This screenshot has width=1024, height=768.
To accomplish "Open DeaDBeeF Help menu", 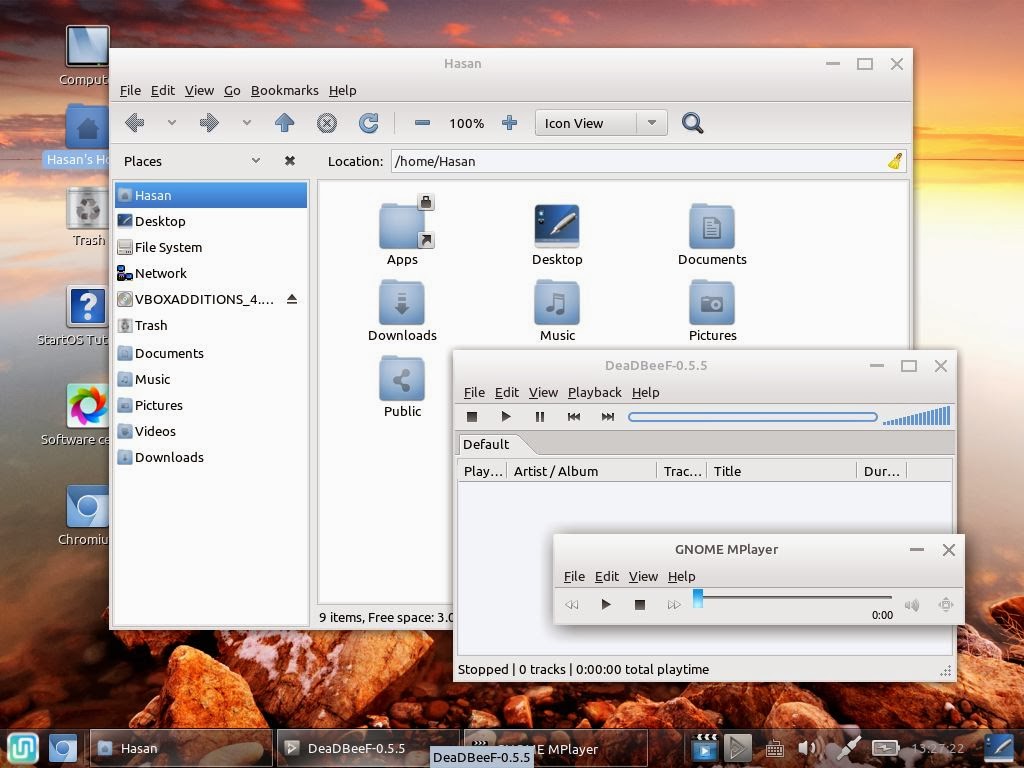I will click(x=645, y=392).
